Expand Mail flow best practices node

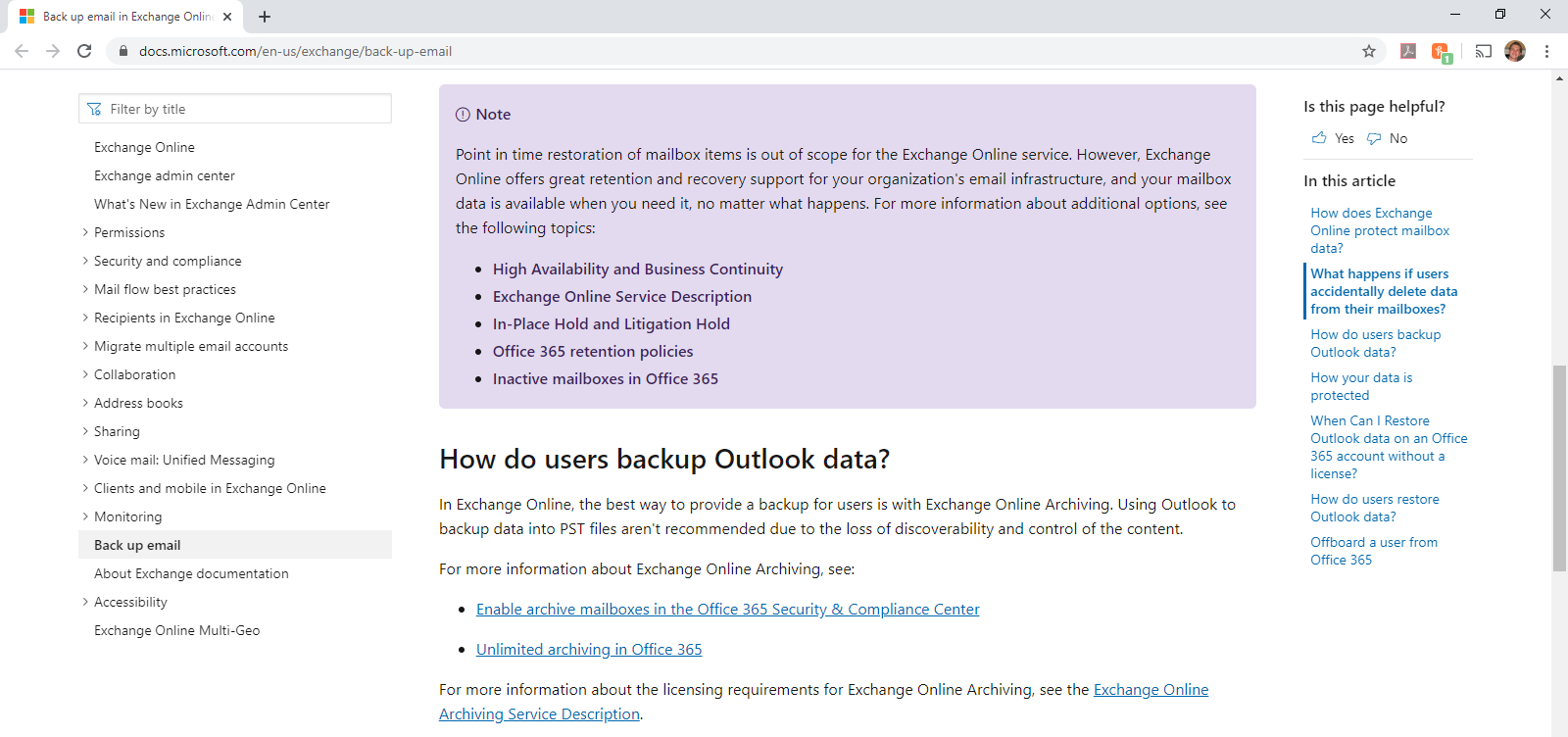pos(85,289)
